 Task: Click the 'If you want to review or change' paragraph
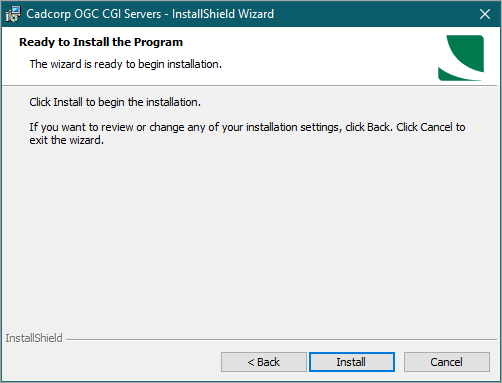coord(247,133)
